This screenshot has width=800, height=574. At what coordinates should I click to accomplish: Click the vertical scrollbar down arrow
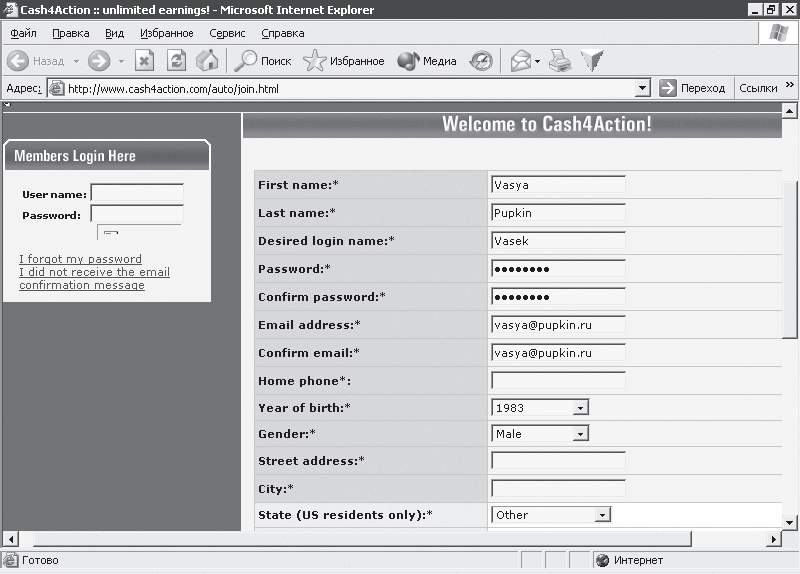[x=789, y=522]
